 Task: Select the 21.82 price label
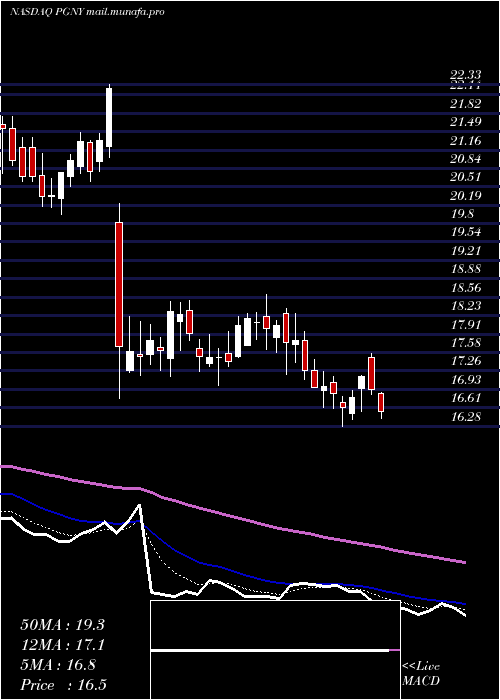coord(466,104)
